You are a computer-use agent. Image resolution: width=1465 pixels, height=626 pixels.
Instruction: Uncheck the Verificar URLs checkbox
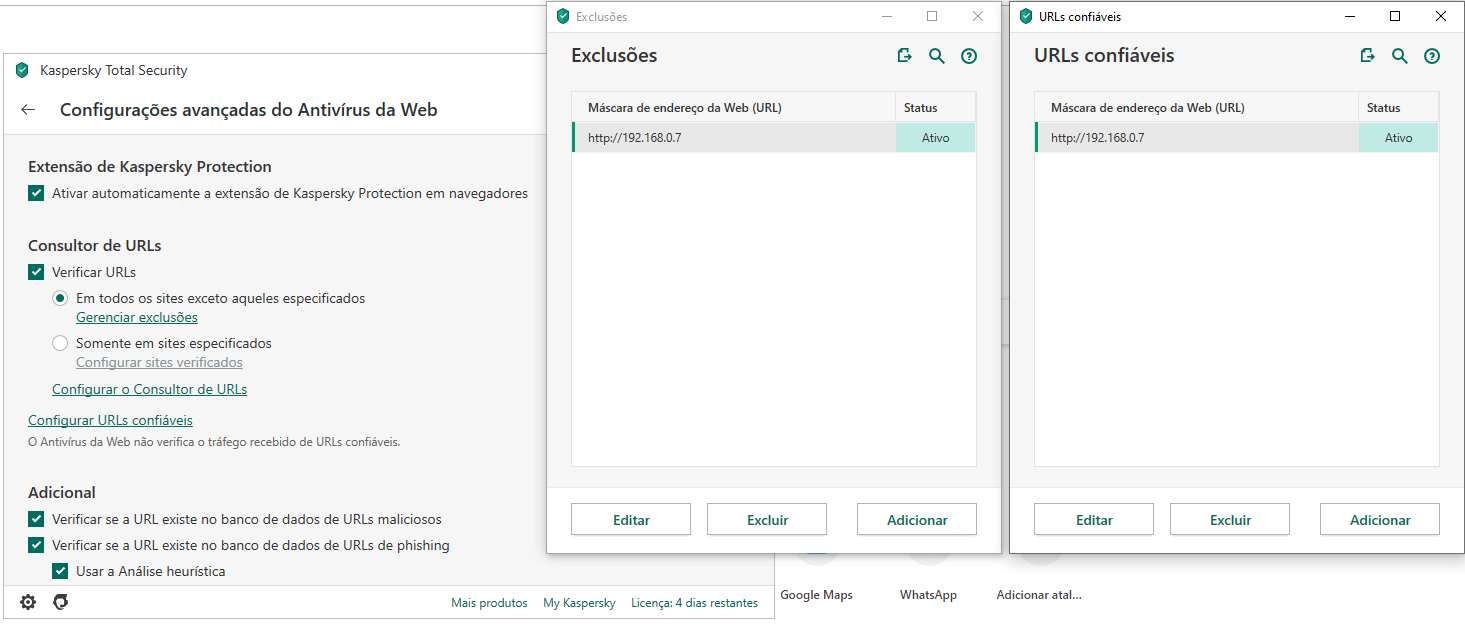pyautogui.click(x=36, y=272)
